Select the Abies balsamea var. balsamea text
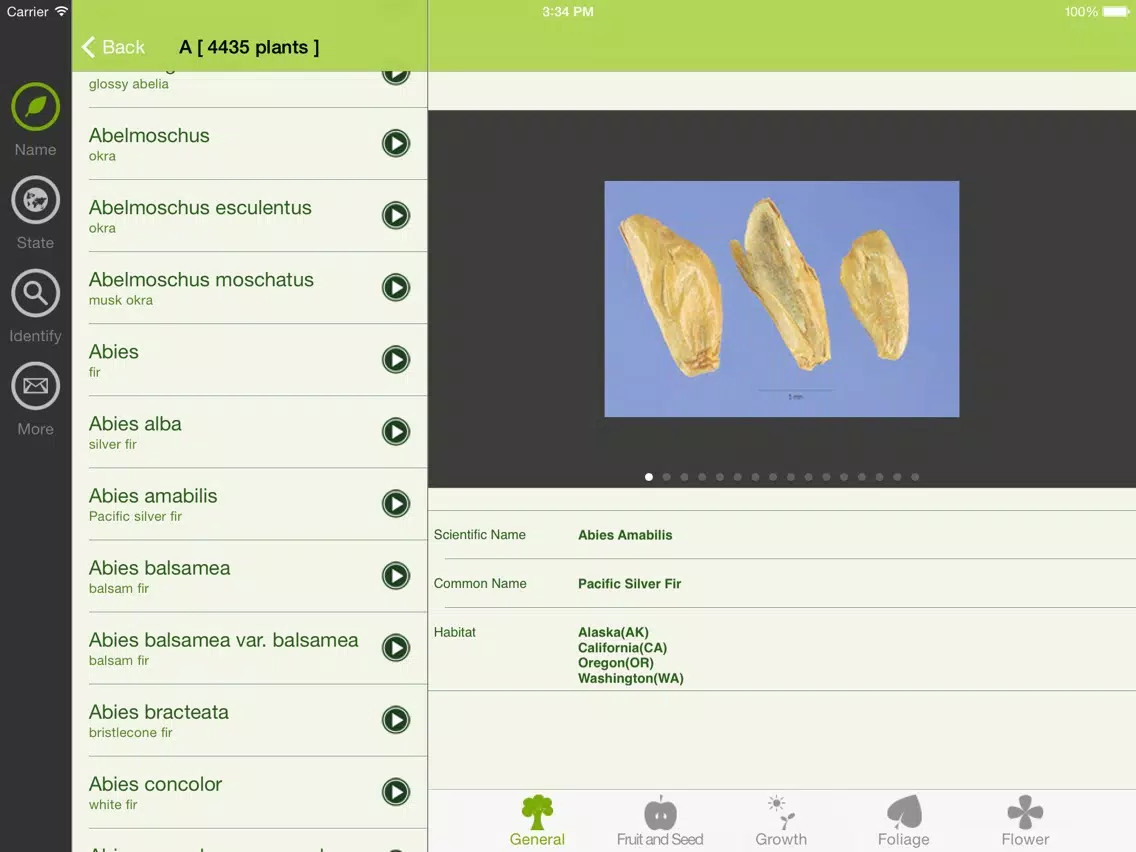The width and height of the screenshot is (1136, 852). tap(223, 640)
